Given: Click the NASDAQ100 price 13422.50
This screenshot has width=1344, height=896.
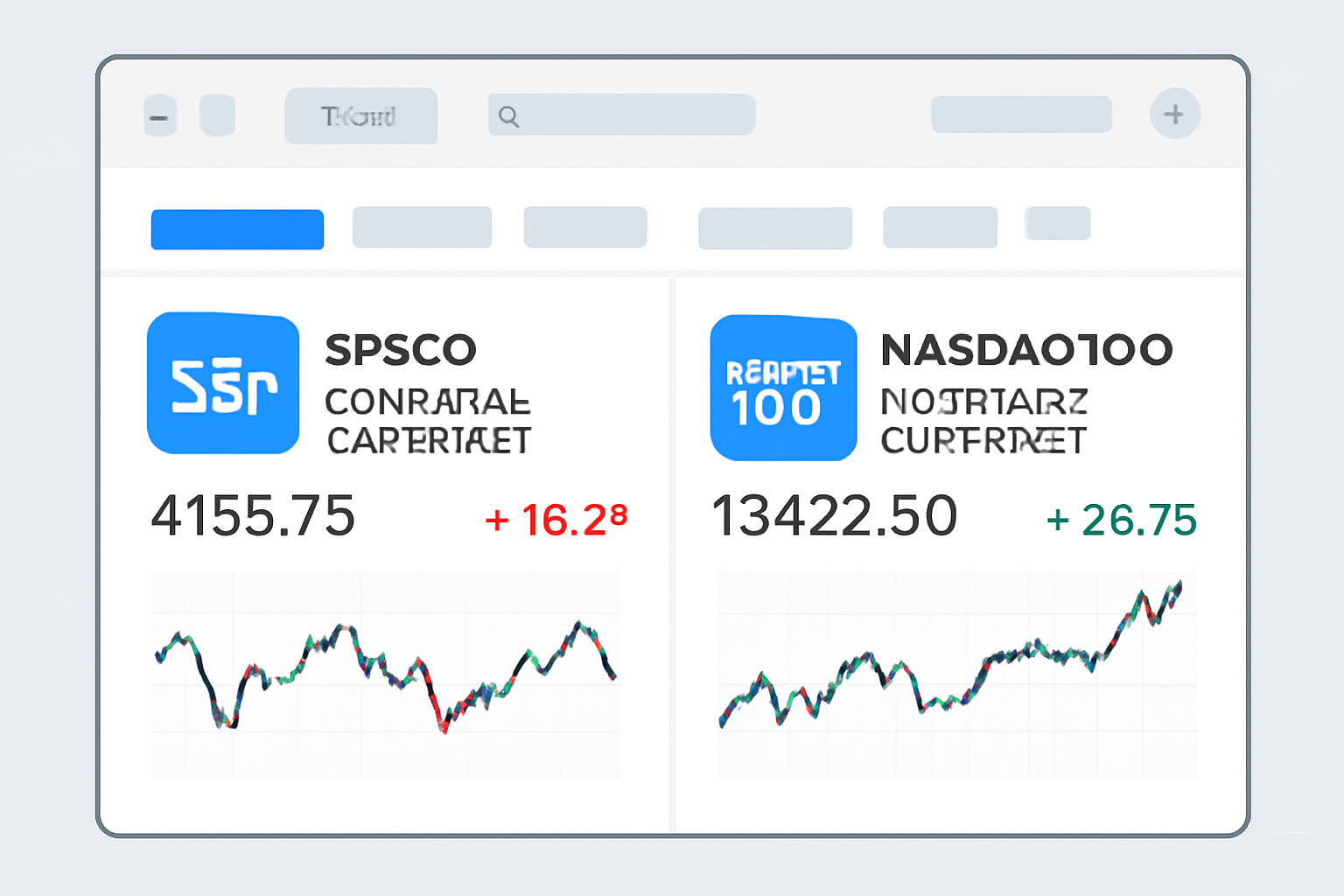Looking at the screenshot, I should (834, 515).
